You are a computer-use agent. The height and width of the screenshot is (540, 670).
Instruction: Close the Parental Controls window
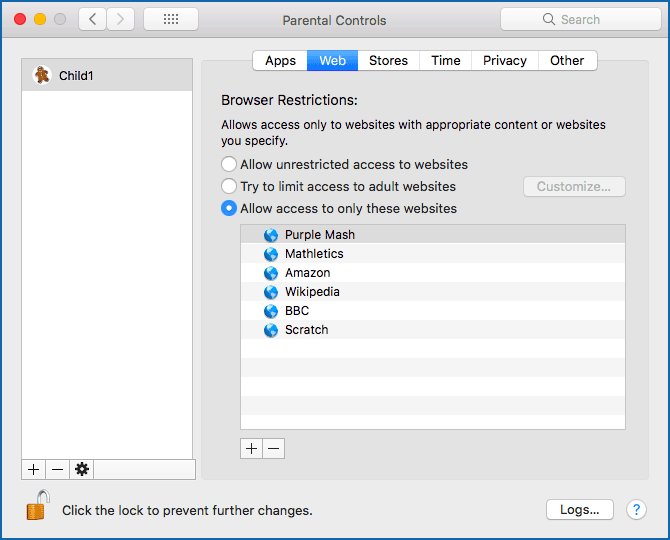click(x=20, y=19)
